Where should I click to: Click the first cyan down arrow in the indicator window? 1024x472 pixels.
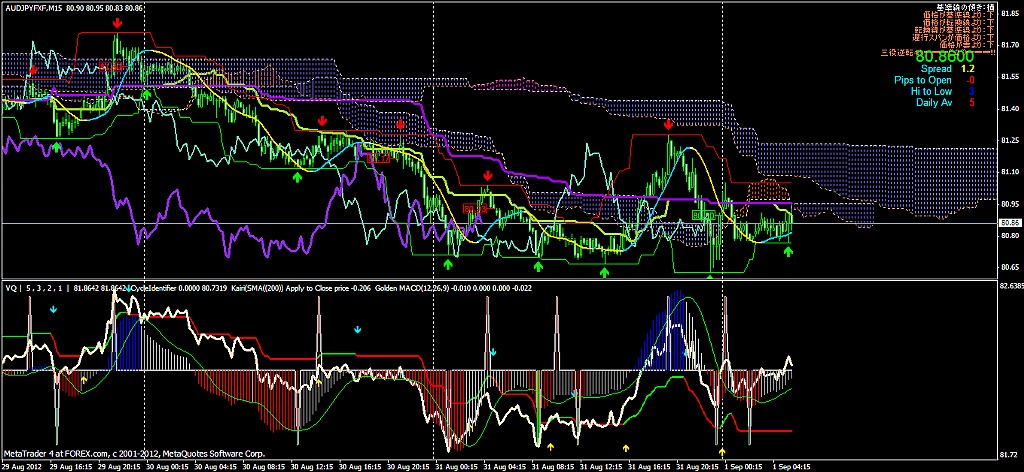(54, 310)
